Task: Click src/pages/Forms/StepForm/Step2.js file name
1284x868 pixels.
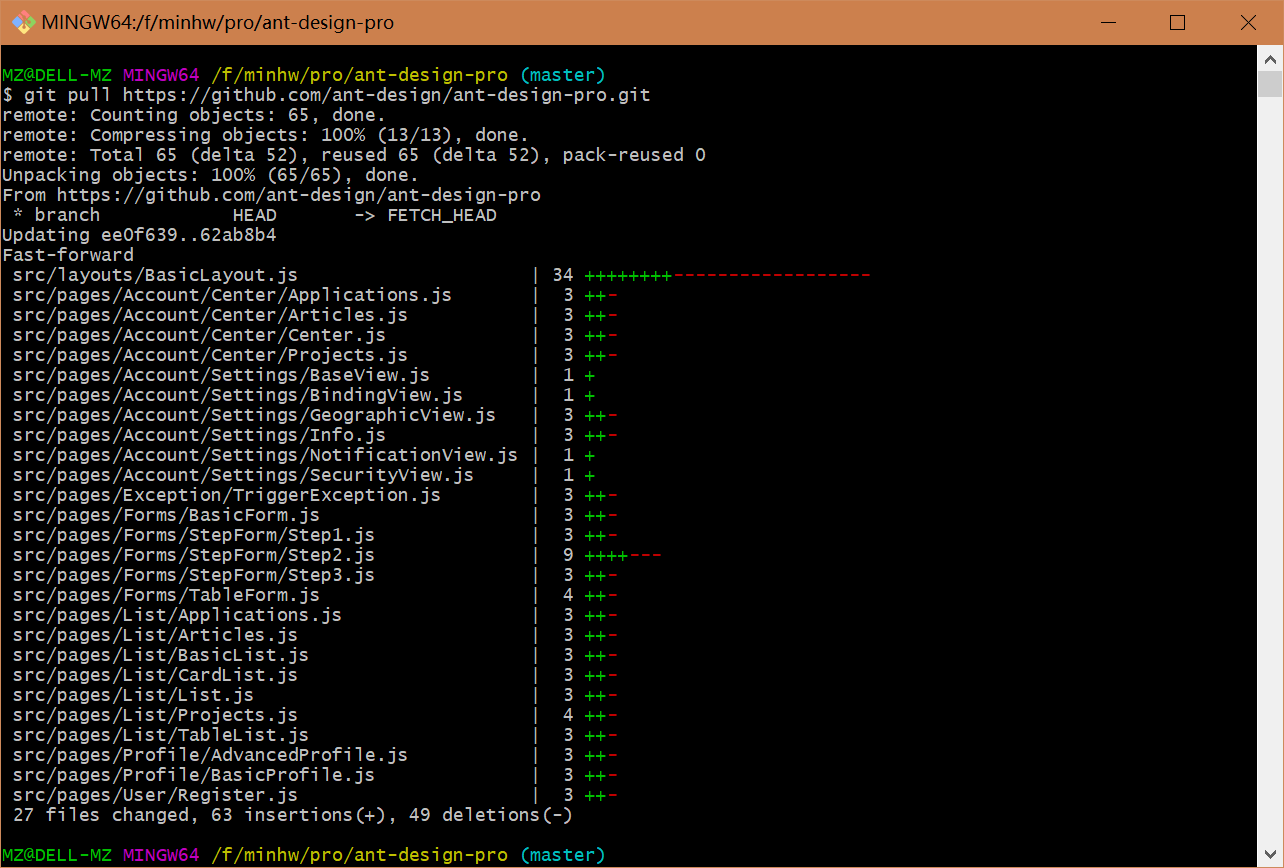Action: pos(194,555)
